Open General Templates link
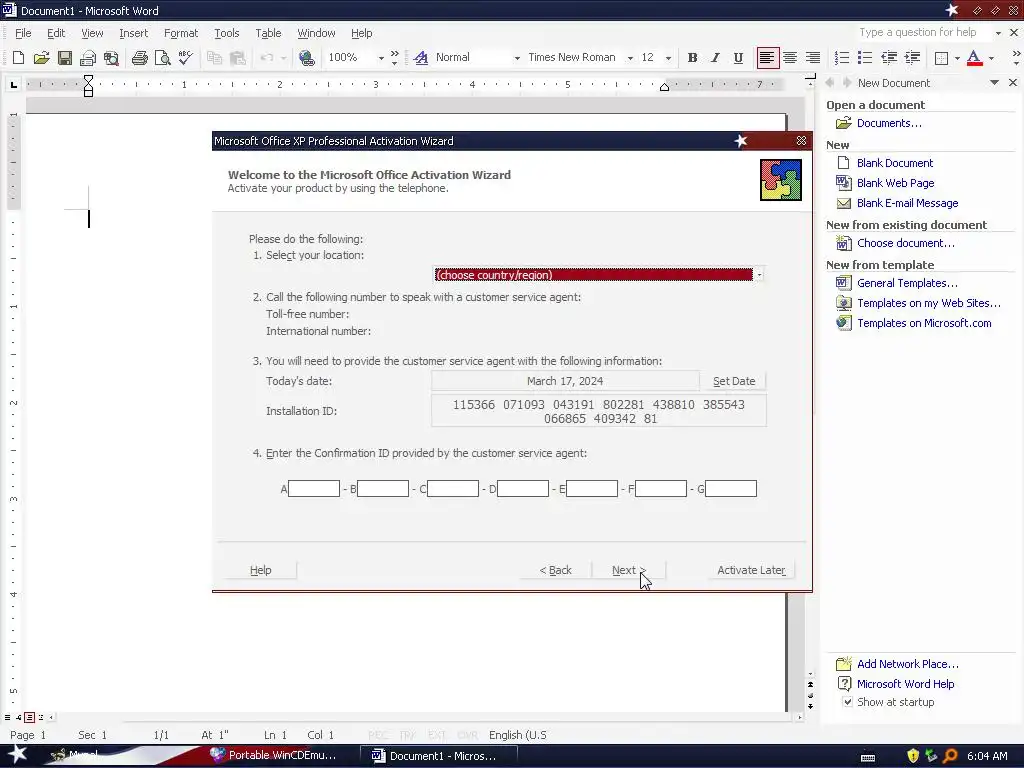 907,283
